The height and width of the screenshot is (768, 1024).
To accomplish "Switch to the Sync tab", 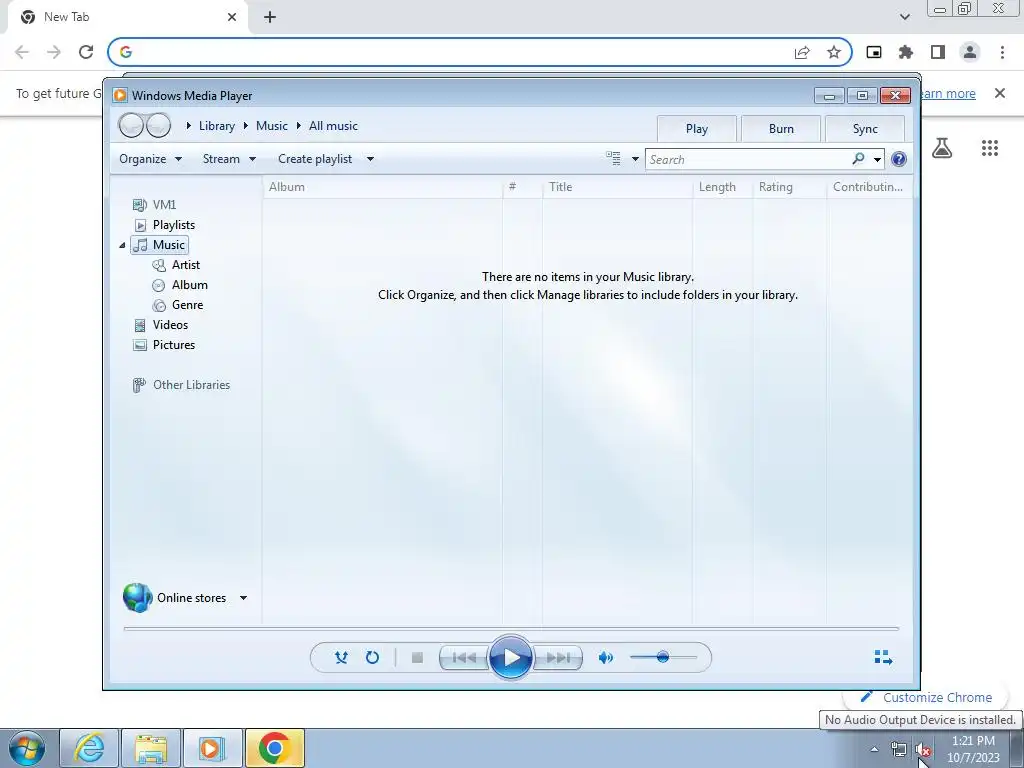I will pos(865,129).
